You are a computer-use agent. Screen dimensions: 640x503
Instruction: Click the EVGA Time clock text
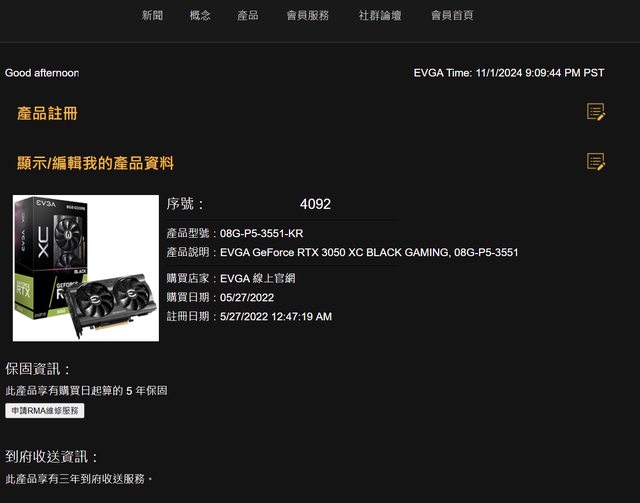tap(509, 73)
